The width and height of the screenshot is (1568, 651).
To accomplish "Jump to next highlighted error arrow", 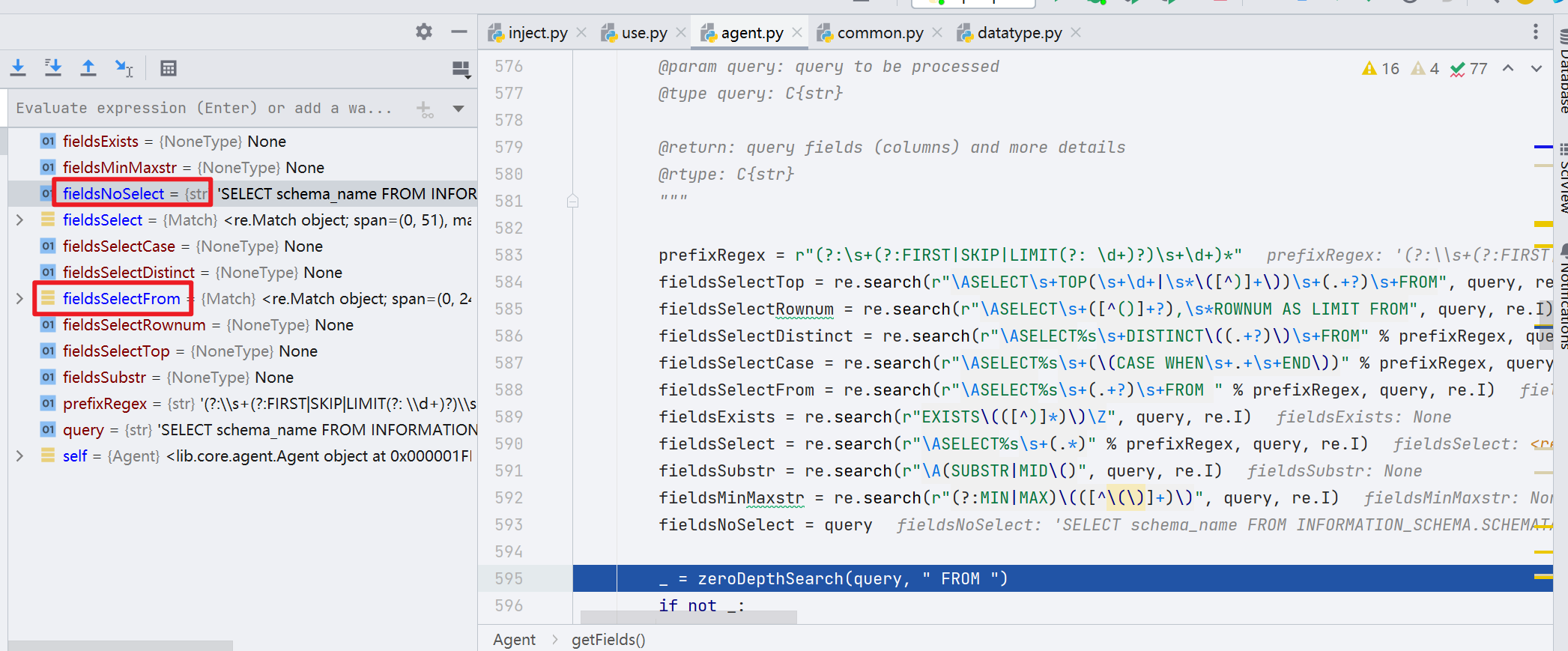I will (x=1537, y=68).
